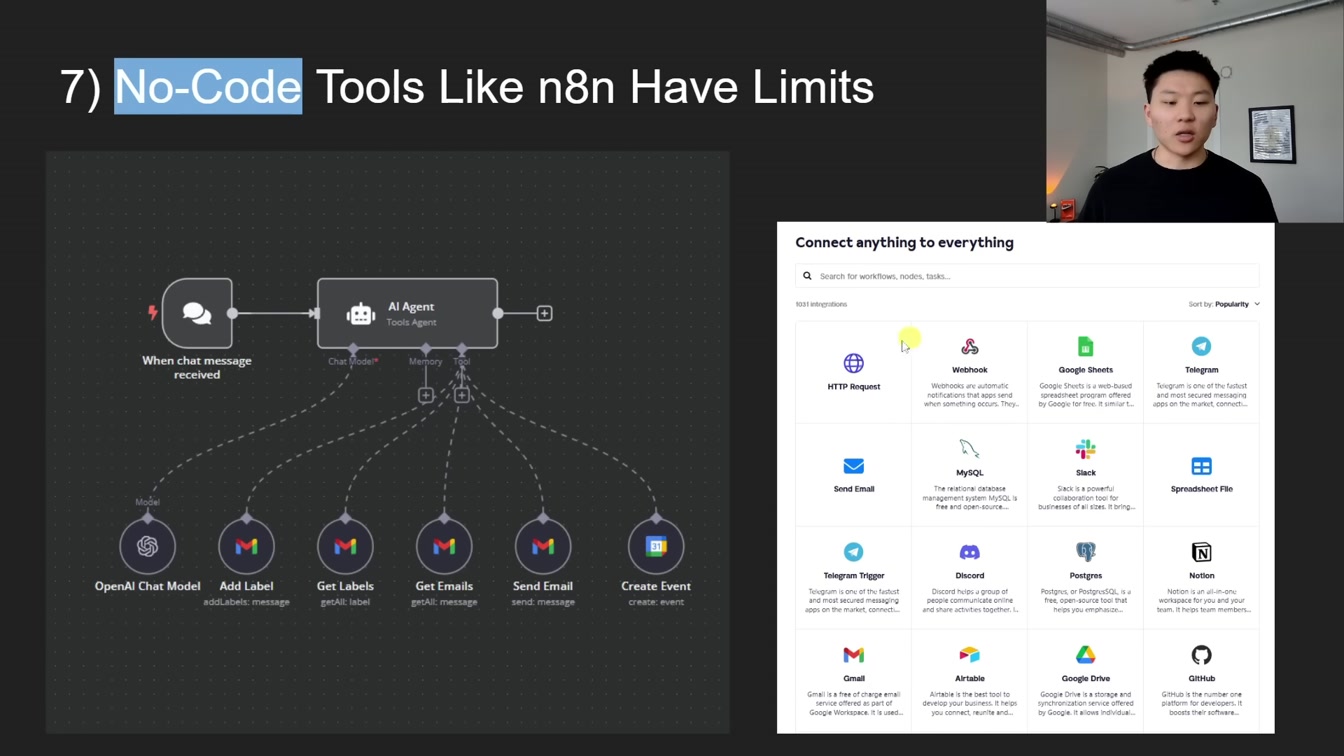The width and height of the screenshot is (1344, 756).
Task: Click the 'send: message' subtitle
Action: click(543, 602)
